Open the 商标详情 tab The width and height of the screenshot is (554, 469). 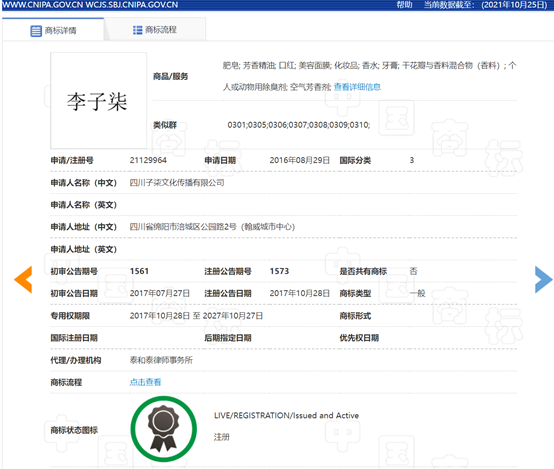point(53,30)
